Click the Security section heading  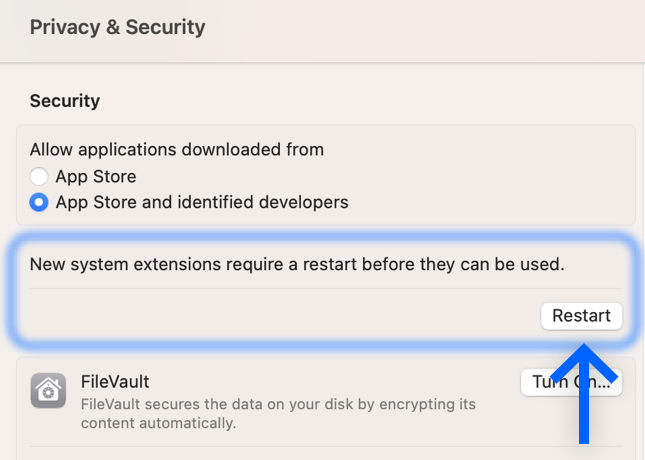coord(65,101)
